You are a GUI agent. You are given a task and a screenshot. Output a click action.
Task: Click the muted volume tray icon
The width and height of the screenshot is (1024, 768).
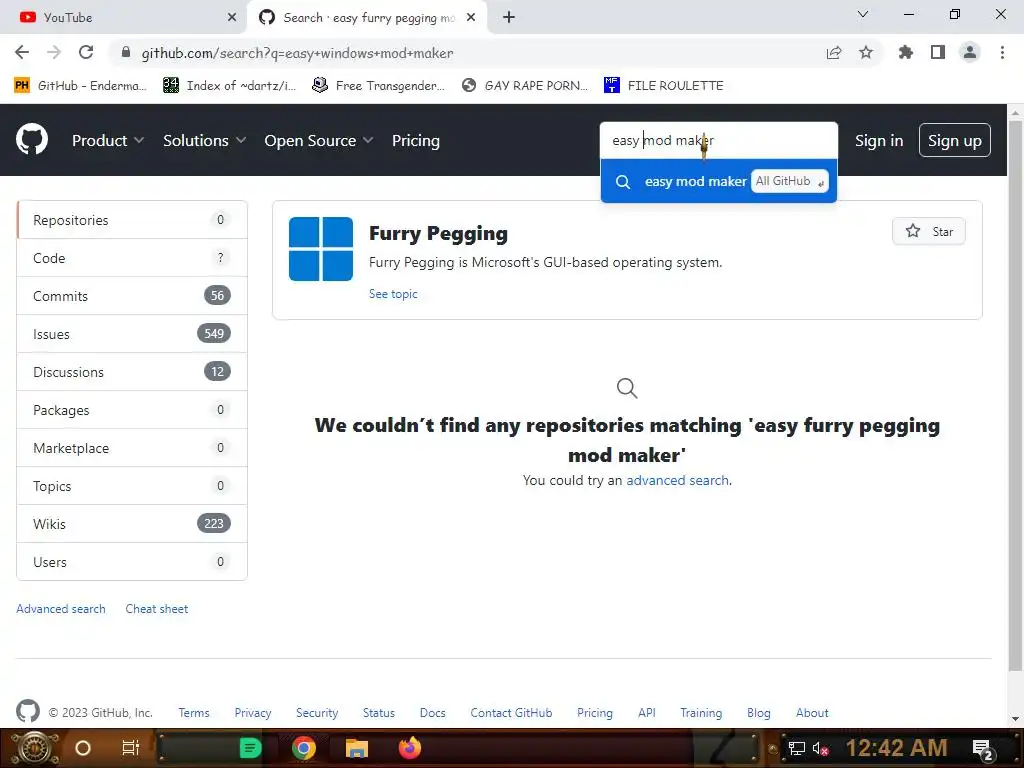point(820,748)
